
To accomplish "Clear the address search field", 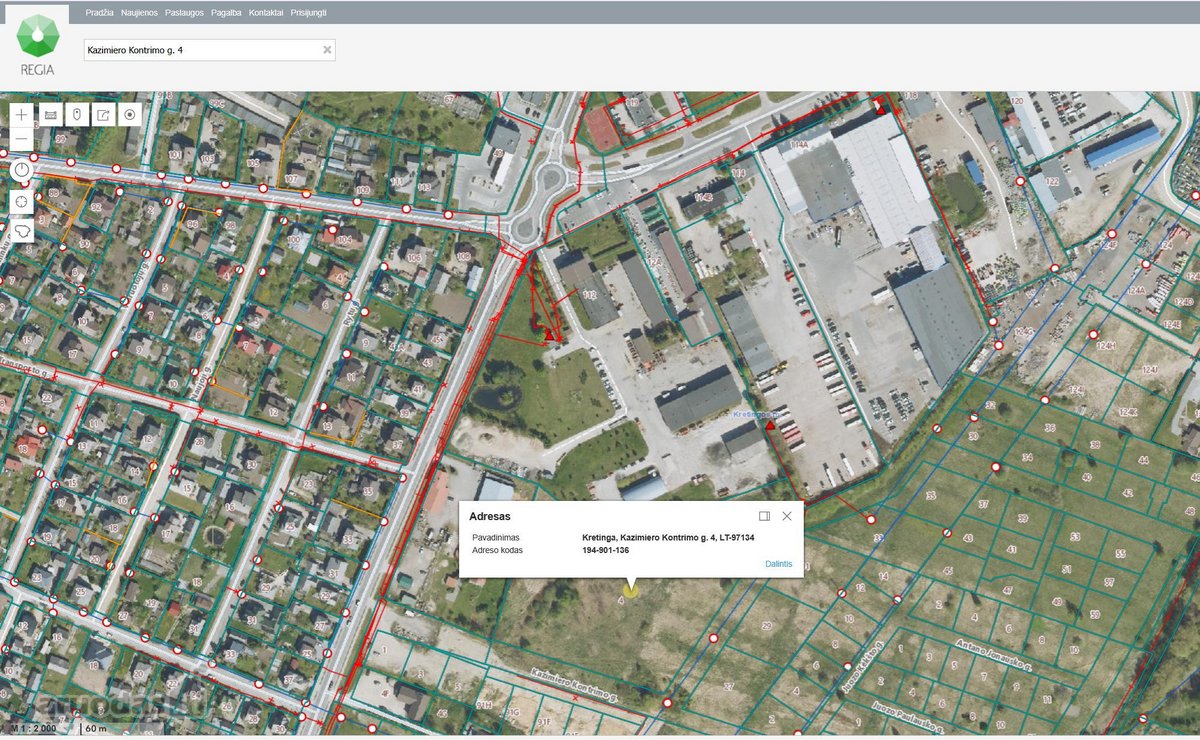I will click(x=326, y=50).
